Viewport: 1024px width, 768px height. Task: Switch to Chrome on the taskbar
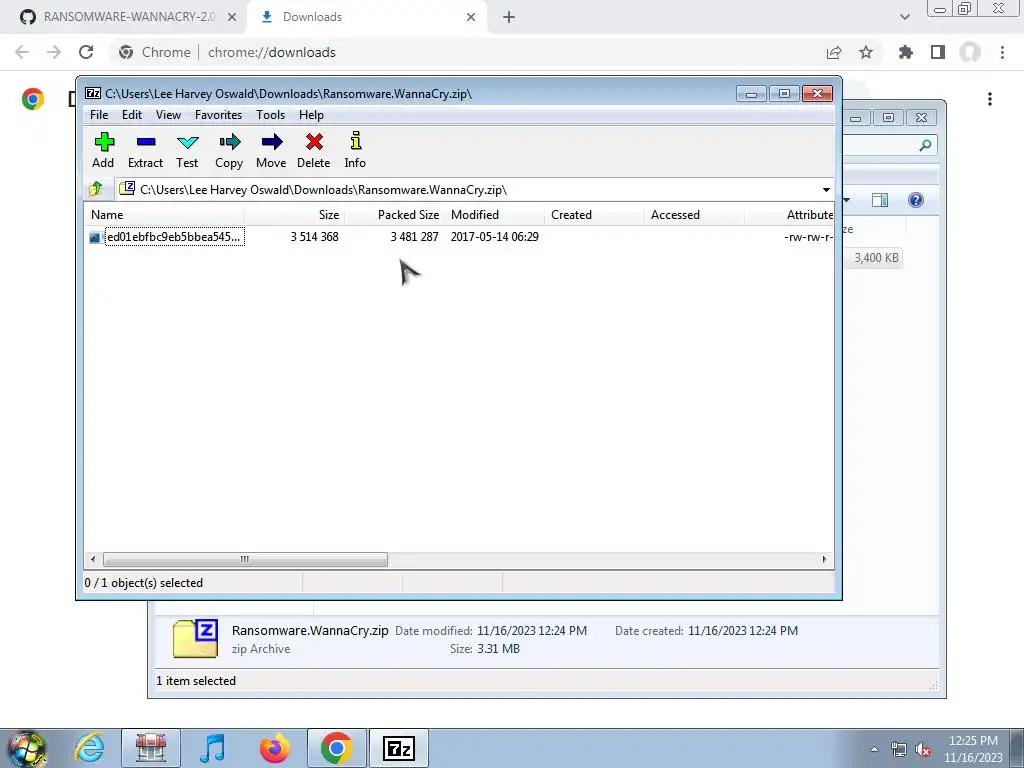pos(336,748)
